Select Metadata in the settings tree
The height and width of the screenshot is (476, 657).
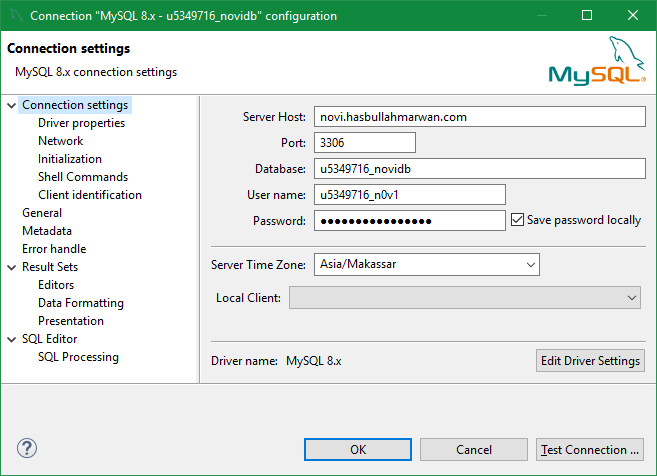[x=47, y=231]
